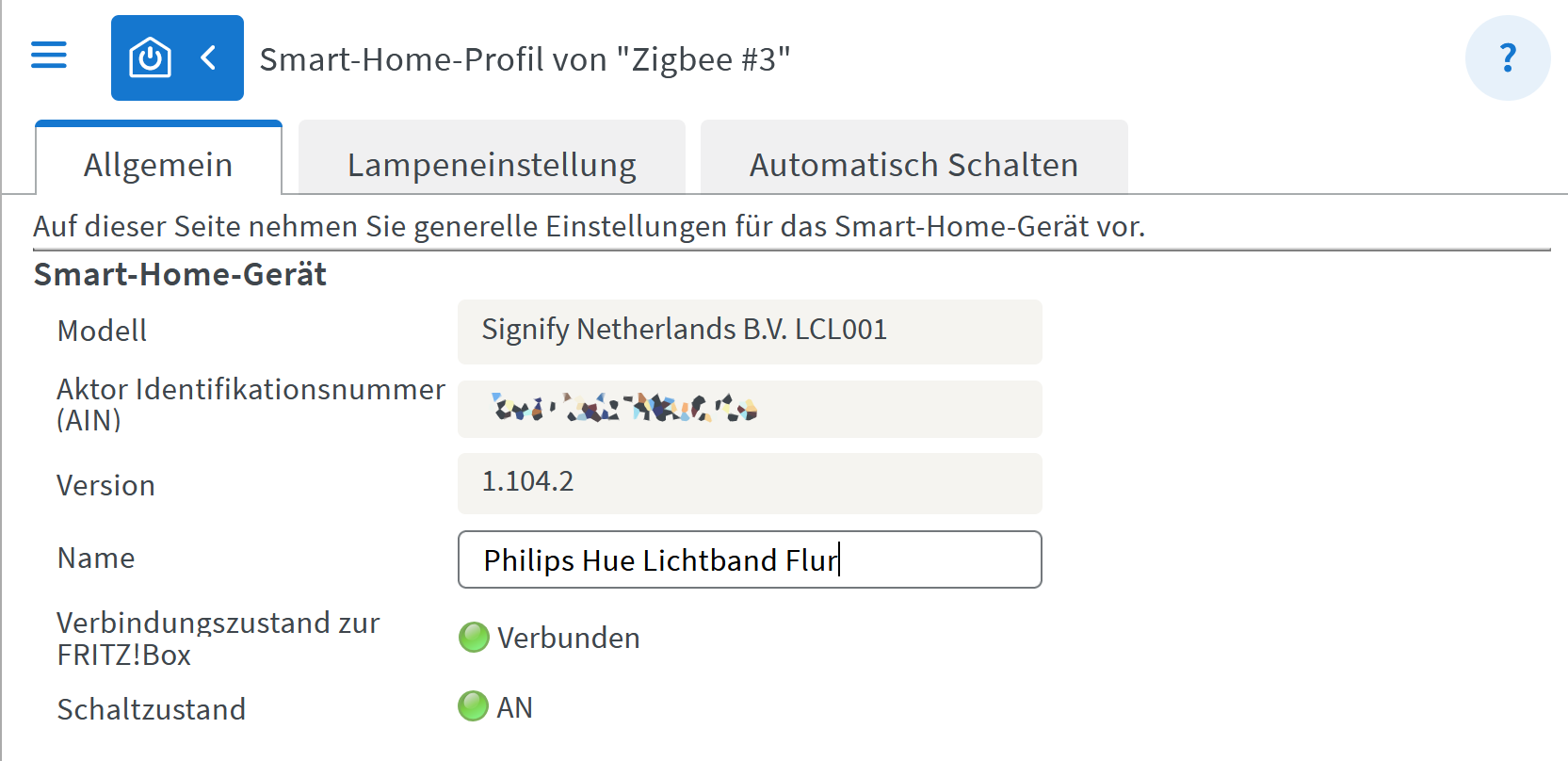Click the Modell field showing LCL001
1568x761 pixels.
[749, 331]
